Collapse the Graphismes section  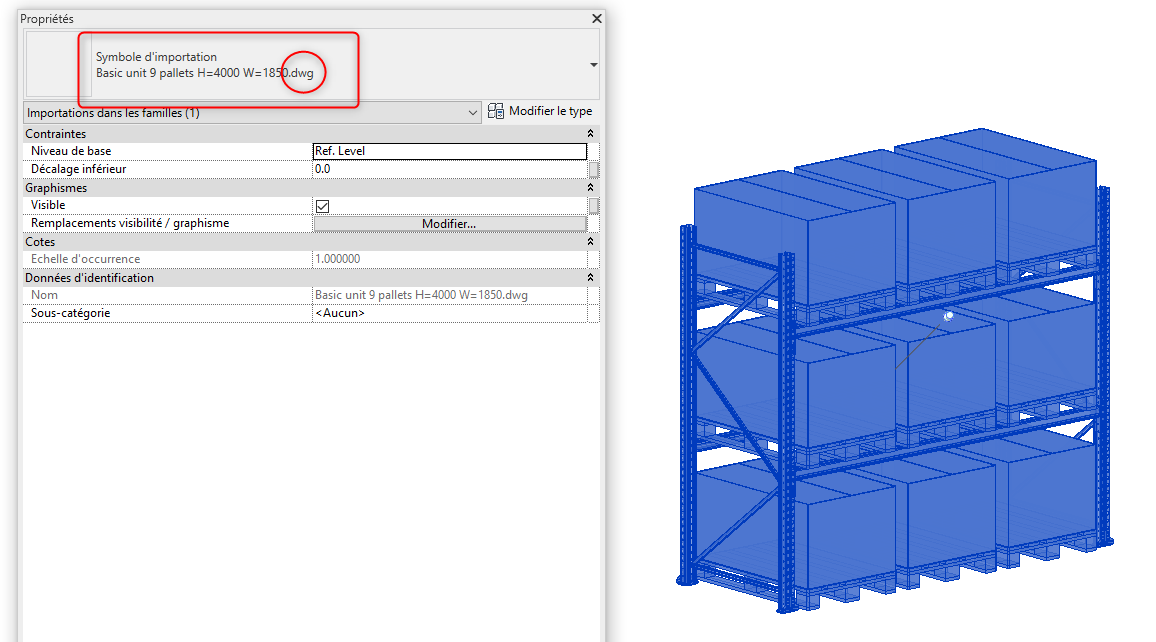point(590,188)
